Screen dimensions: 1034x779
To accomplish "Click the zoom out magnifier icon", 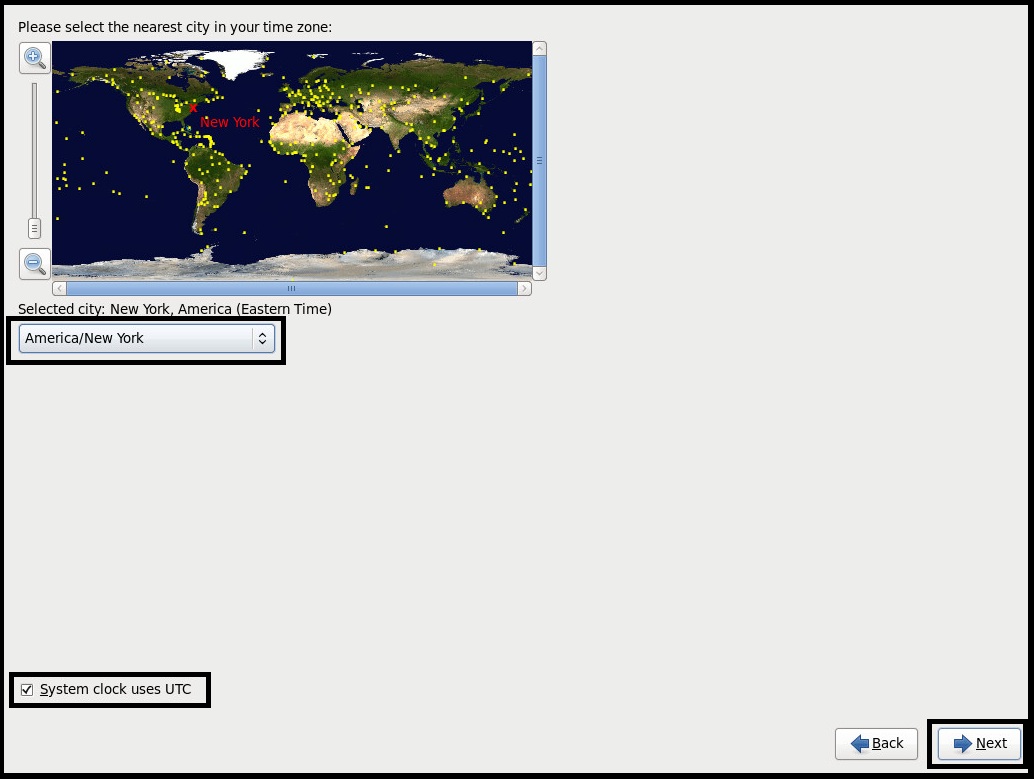I will point(34,264).
